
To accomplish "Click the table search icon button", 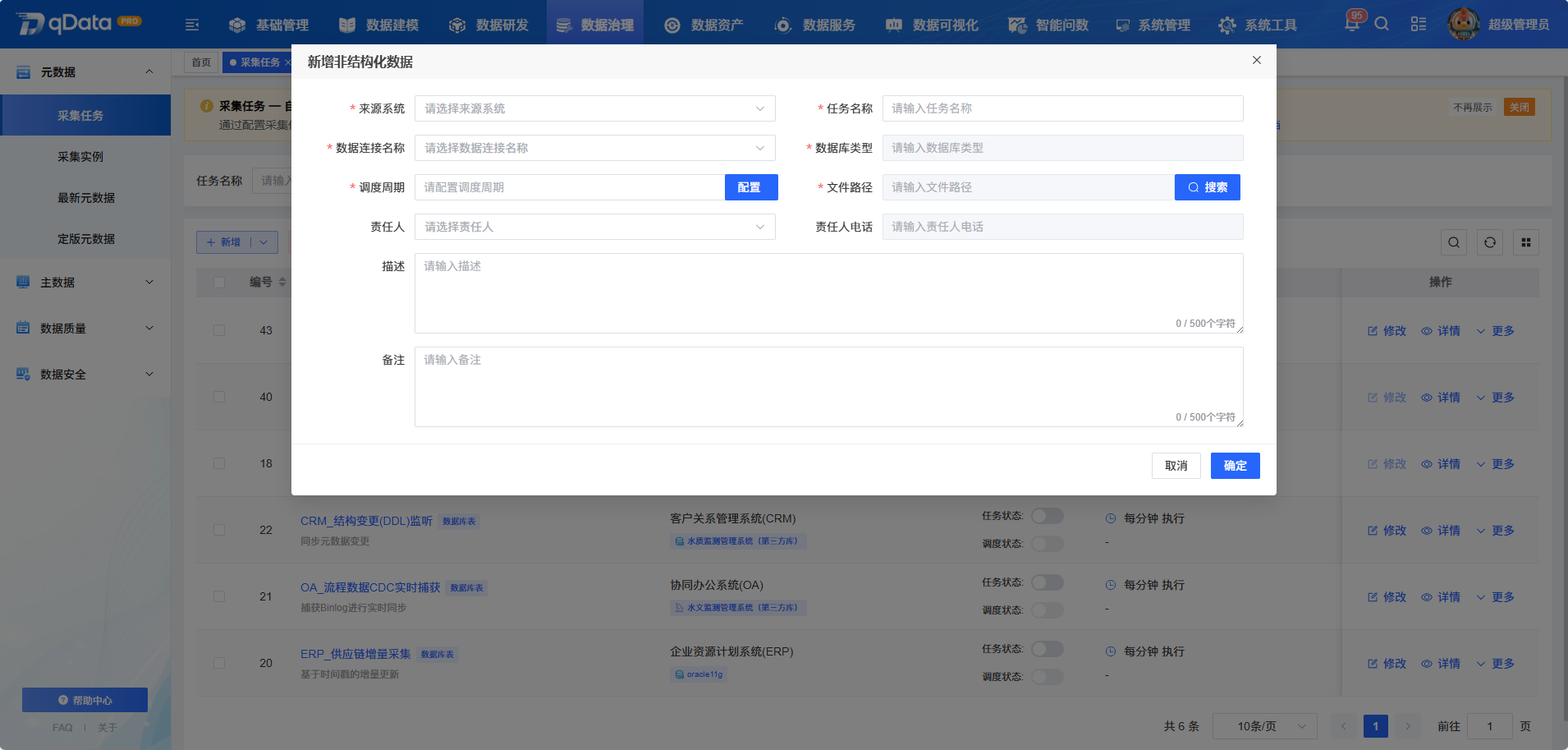I will 1454,242.
